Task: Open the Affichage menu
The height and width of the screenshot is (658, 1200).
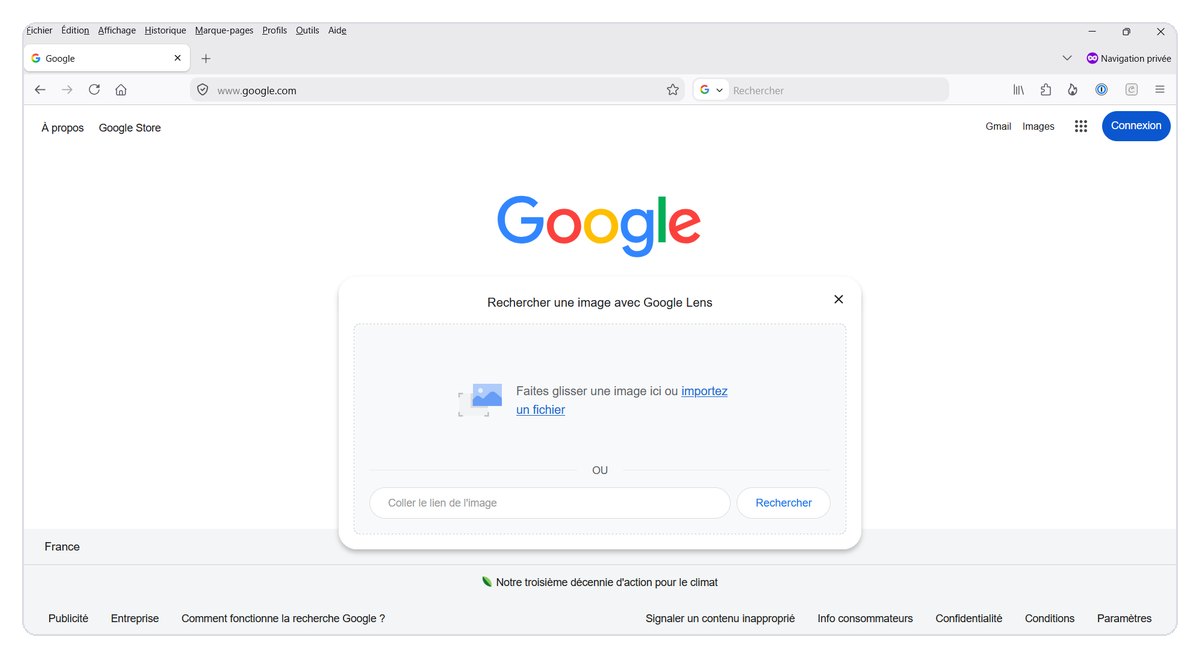Action: click(117, 30)
